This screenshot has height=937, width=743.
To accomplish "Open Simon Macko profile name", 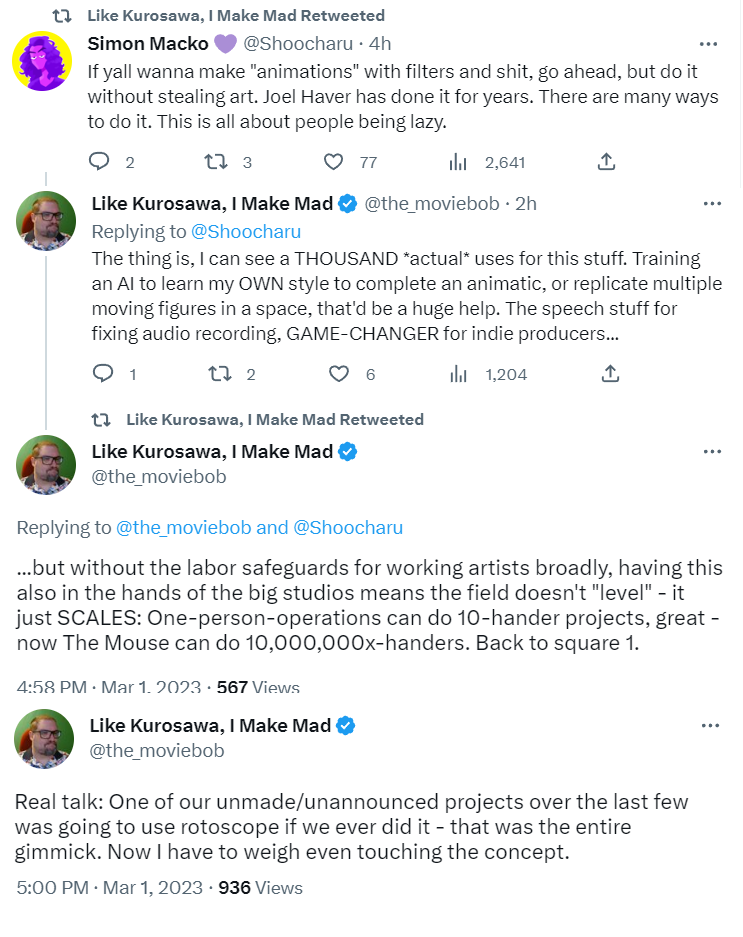I will pos(148,44).
